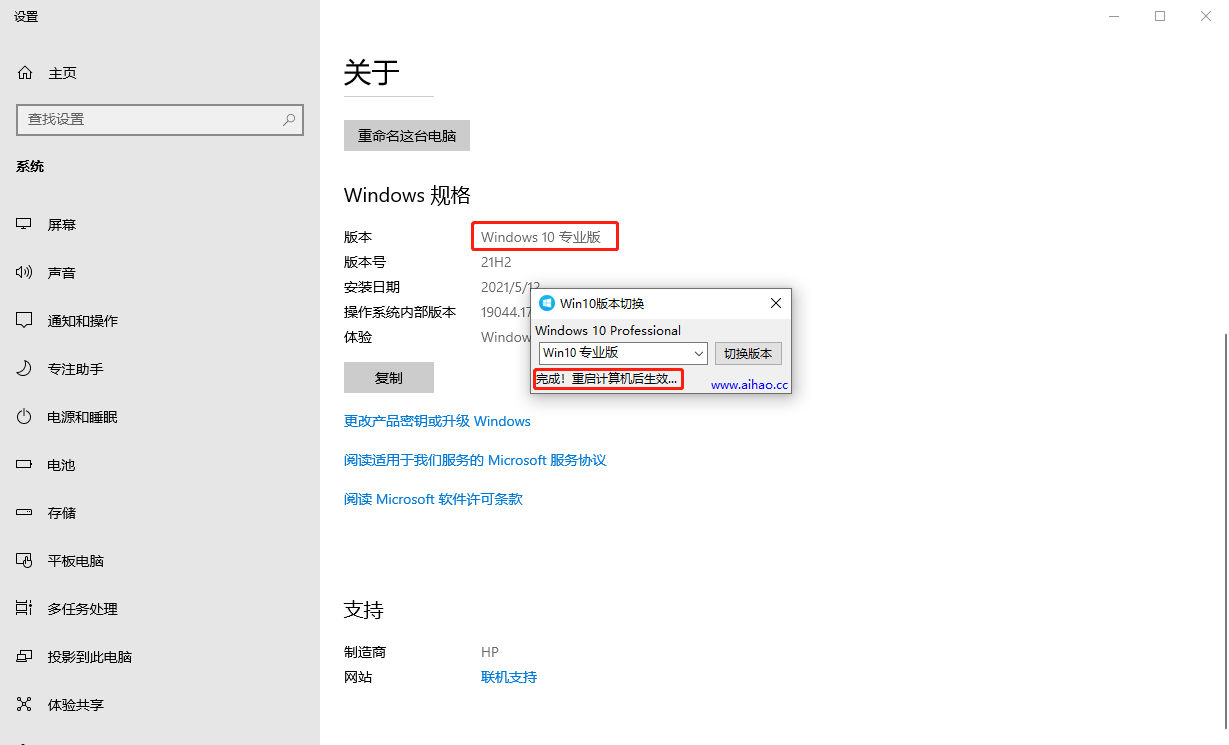This screenshot has width=1229, height=745.
Task: Visit the www.aihao.cc link
Action: pos(748,383)
